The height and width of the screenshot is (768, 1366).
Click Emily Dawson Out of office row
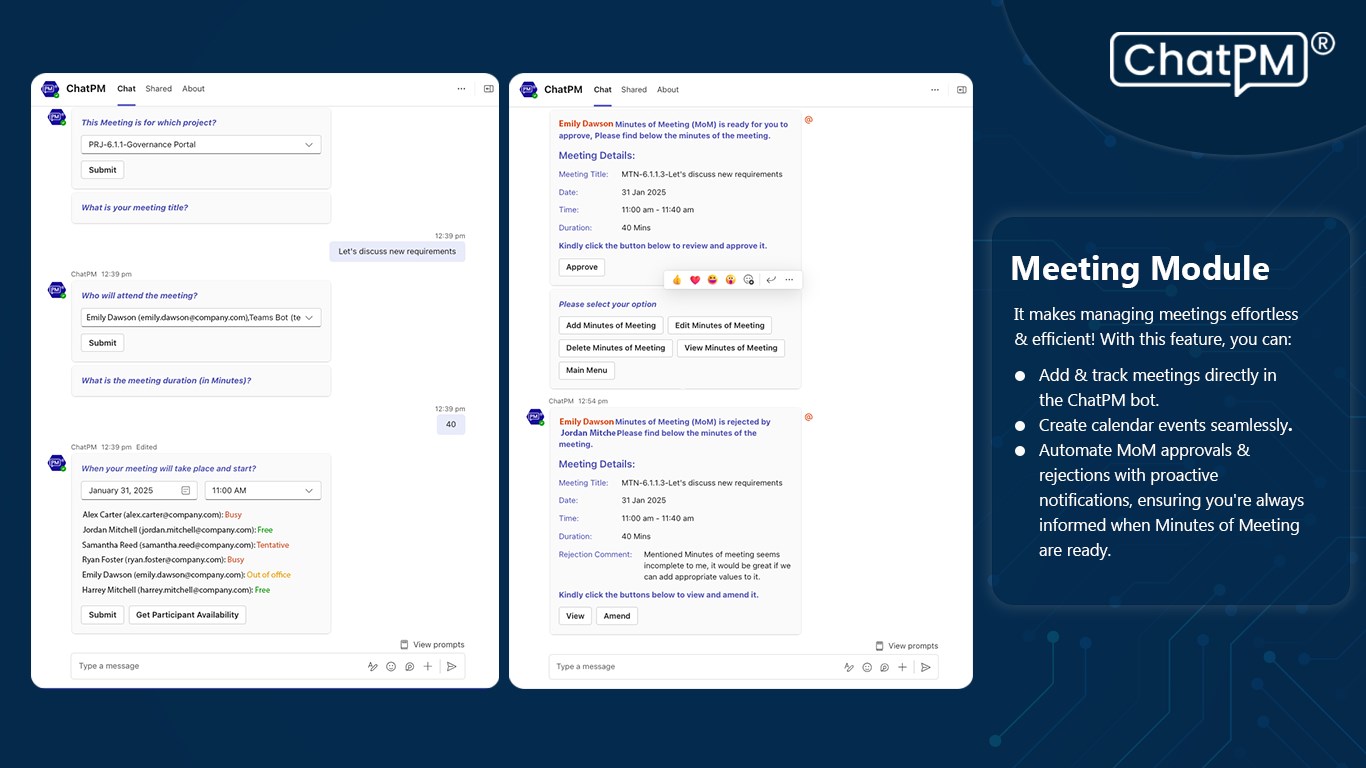186,575
